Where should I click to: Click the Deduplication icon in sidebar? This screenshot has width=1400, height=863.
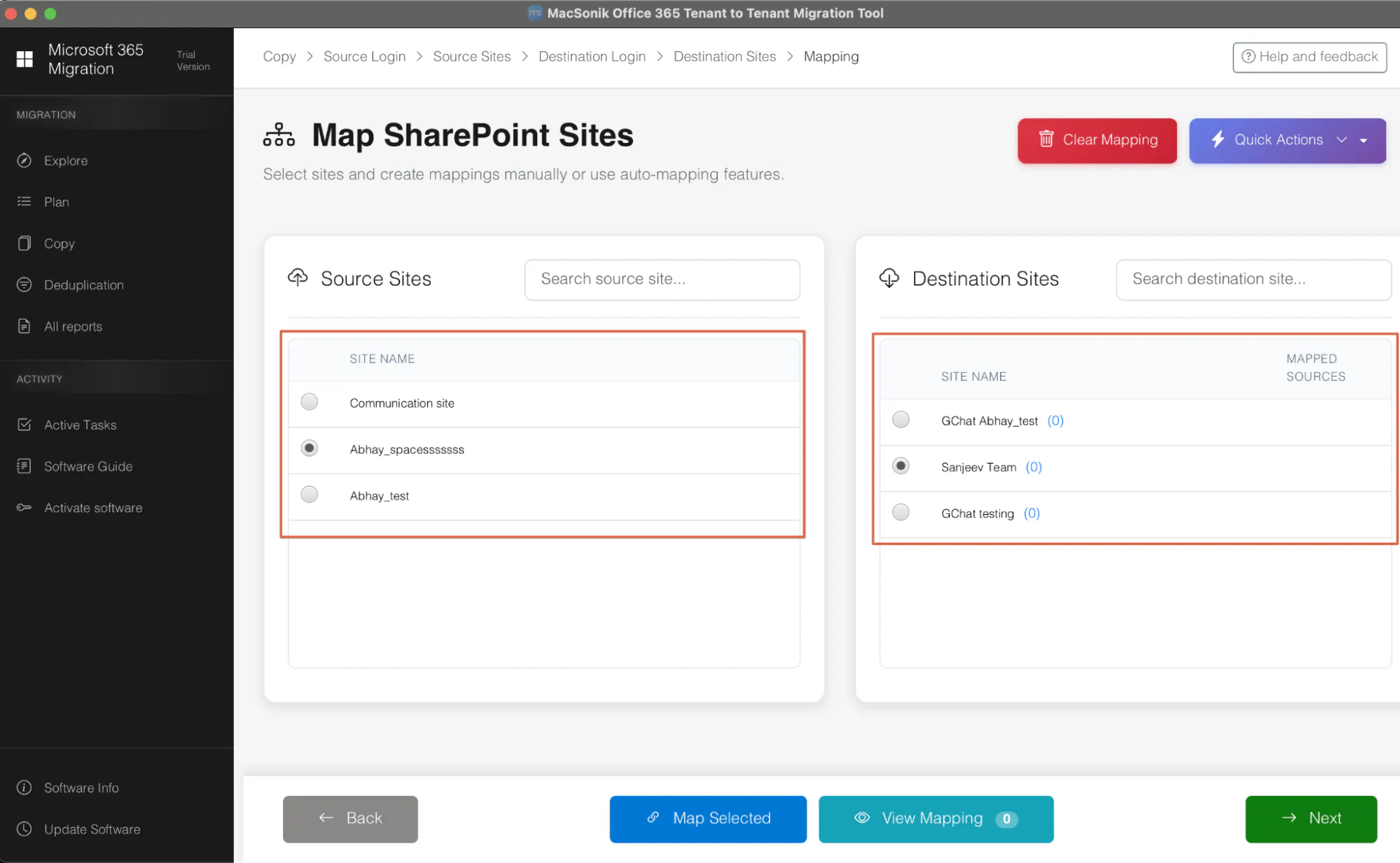point(25,284)
